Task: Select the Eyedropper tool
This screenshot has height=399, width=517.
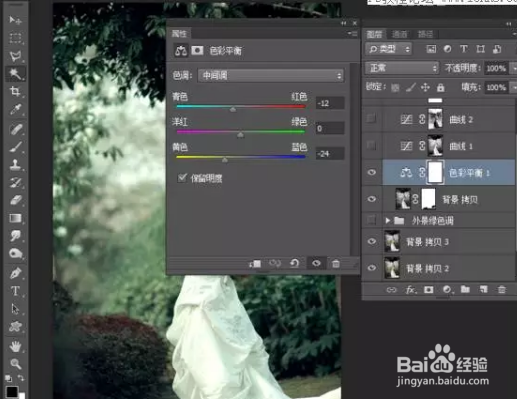Action: (x=15, y=109)
